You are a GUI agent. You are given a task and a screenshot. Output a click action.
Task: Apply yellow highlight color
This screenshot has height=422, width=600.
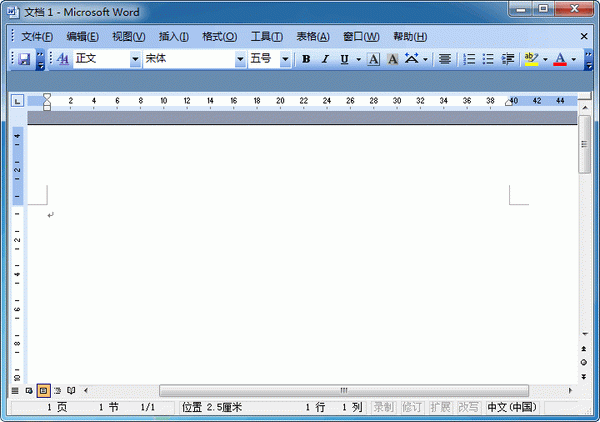pos(532,59)
